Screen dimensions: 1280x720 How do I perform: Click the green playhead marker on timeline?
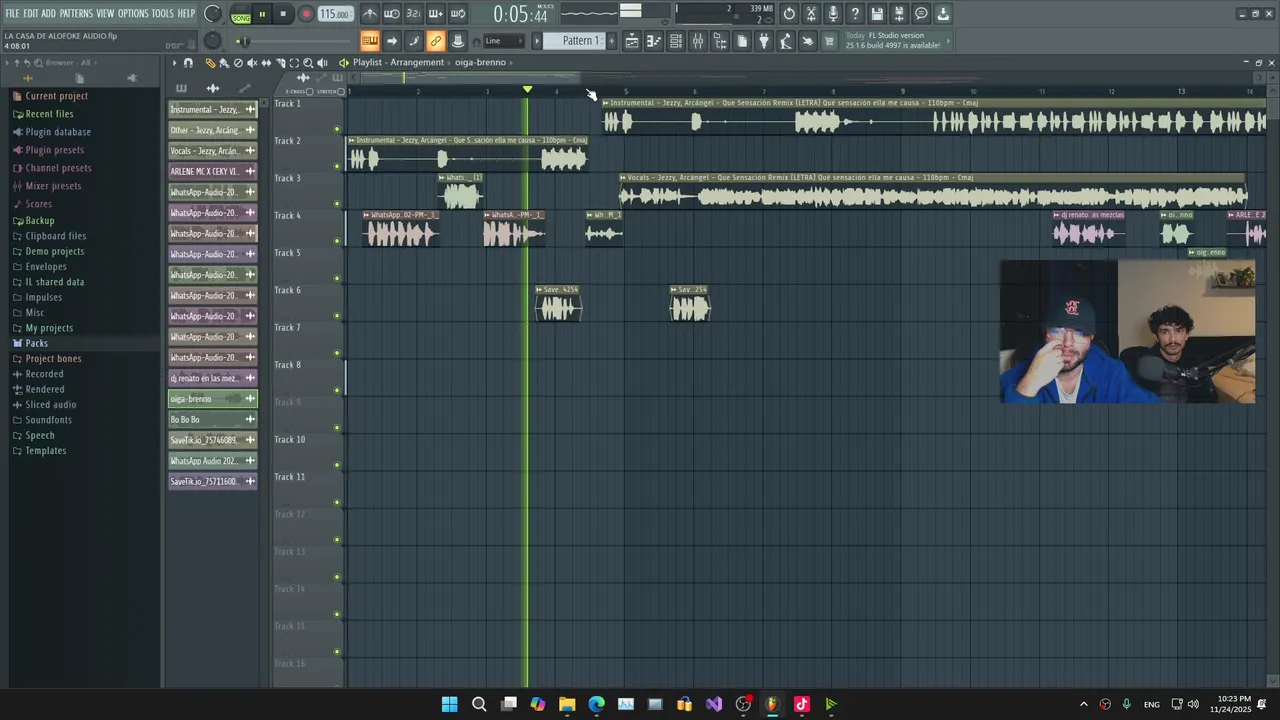pos(528,90)
